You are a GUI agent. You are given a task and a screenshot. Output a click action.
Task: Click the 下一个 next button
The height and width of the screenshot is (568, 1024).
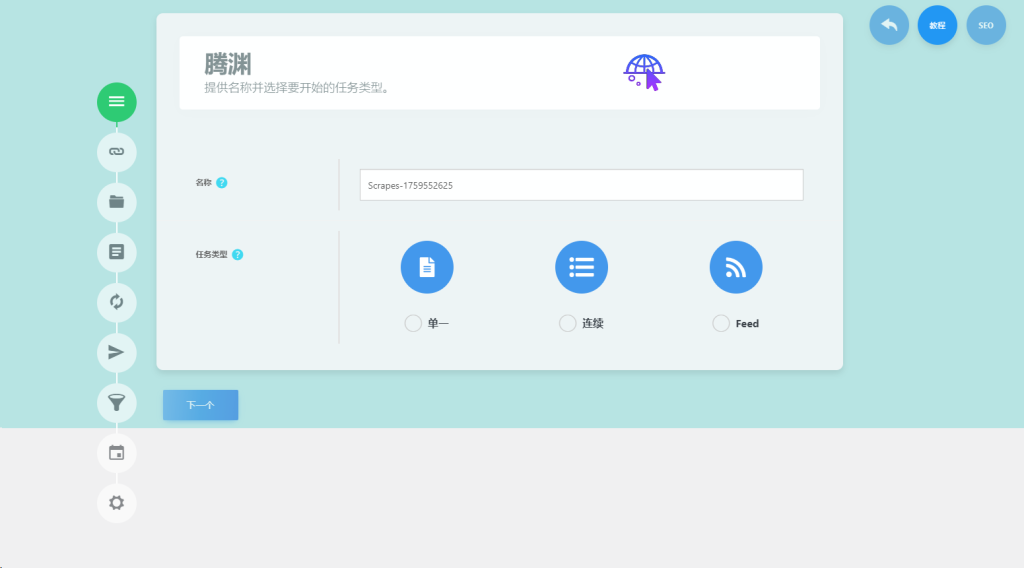point(201,405)
